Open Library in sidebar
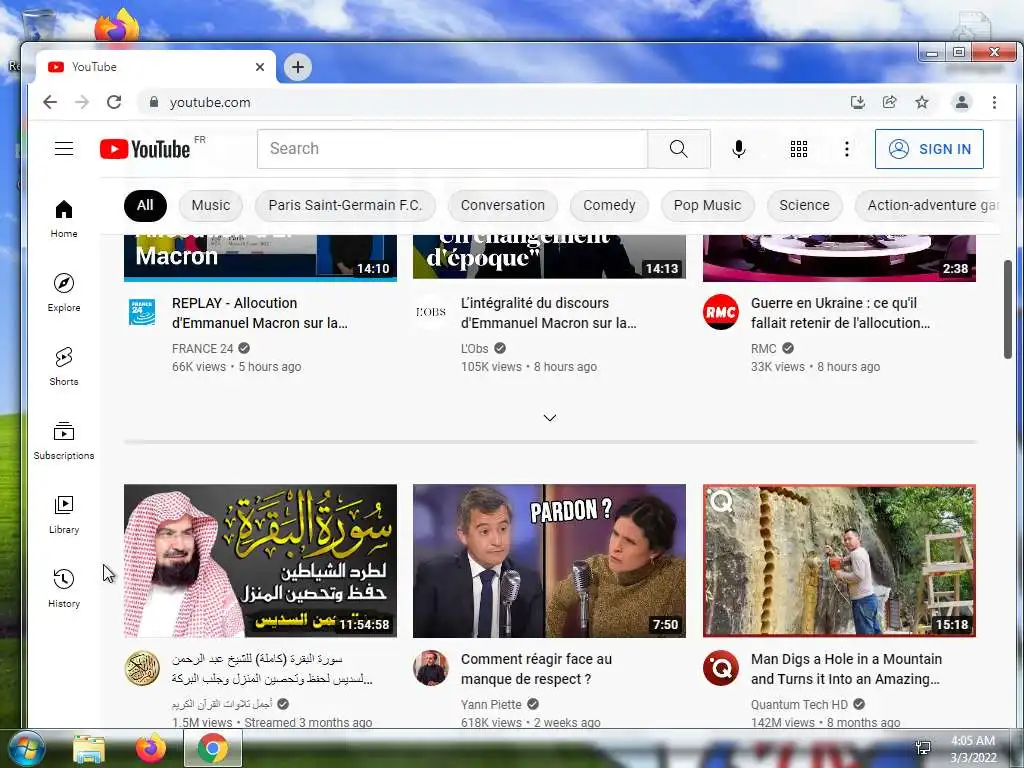Image resolution: width=1024 pixels, height=768 pixels. 64,515
